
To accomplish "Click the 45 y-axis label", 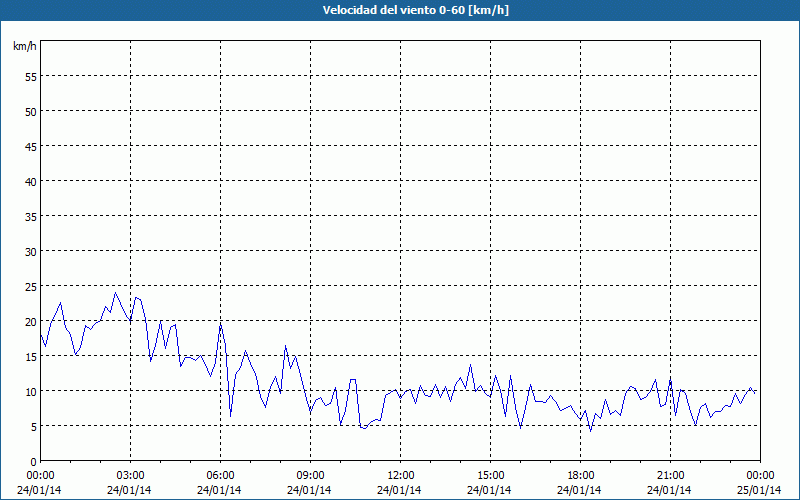I will click(x=31, y=146).
